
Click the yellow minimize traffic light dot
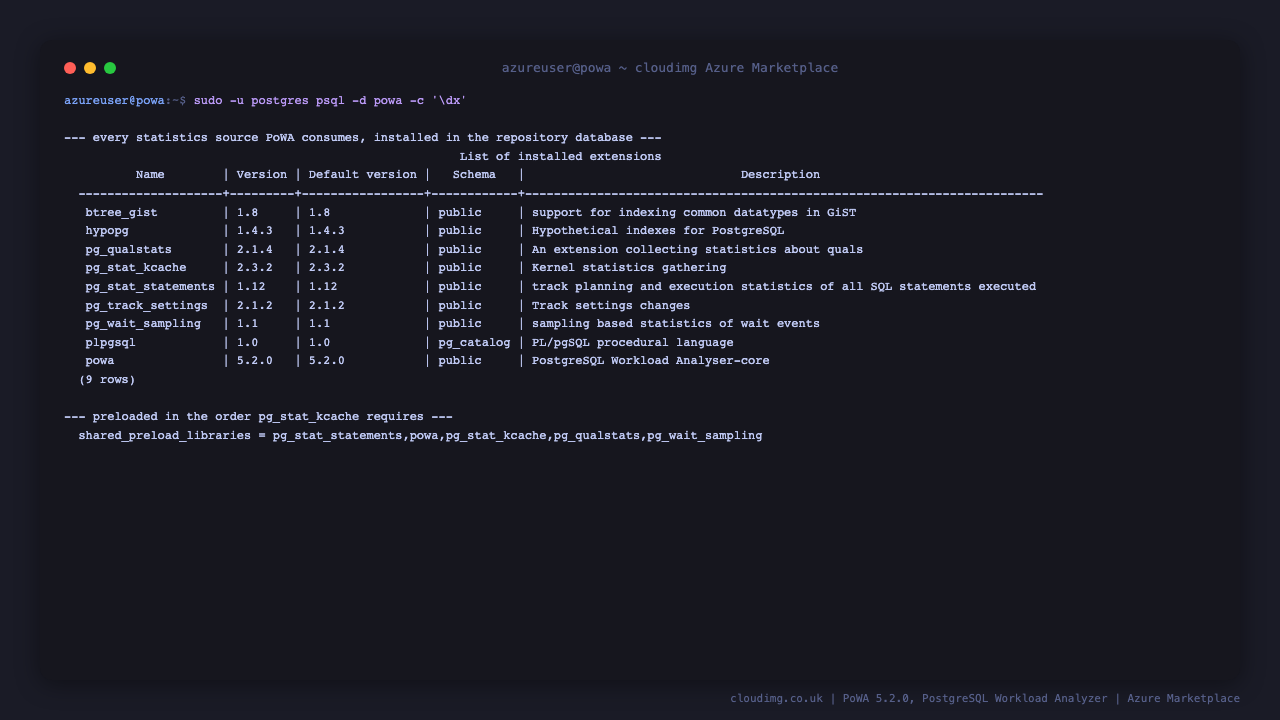[90, 68]
